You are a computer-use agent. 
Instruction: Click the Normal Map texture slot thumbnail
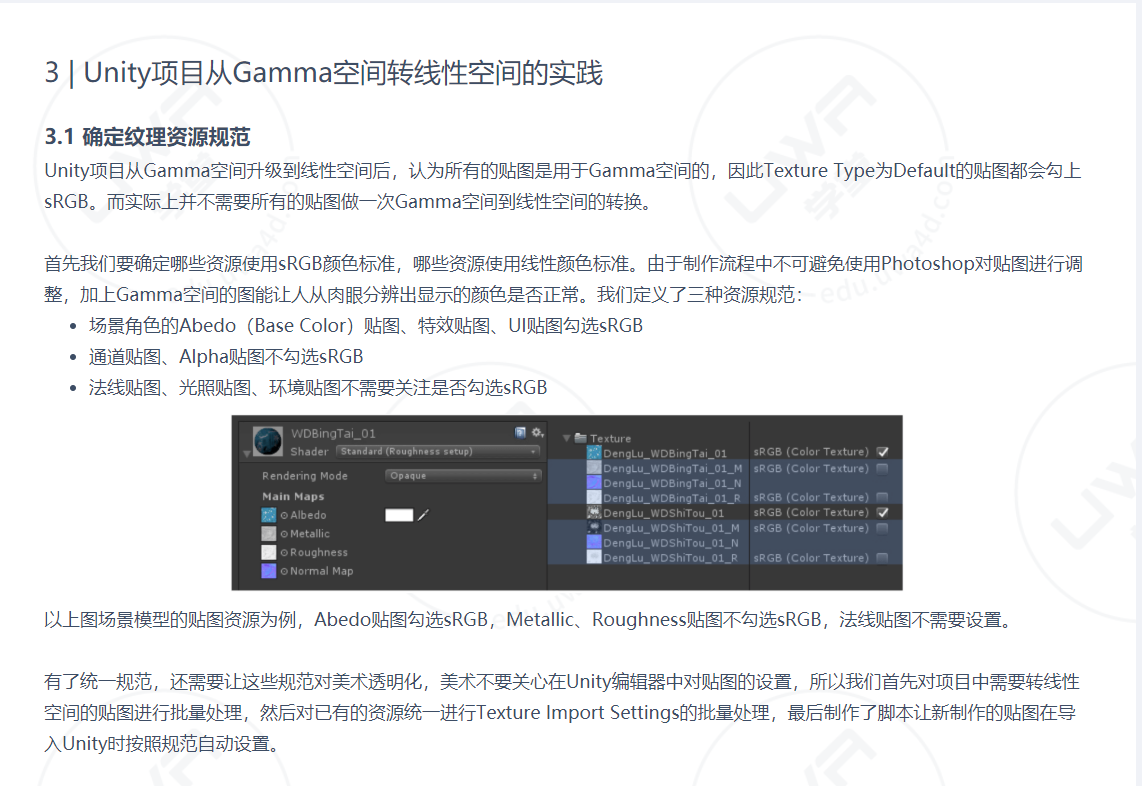coord(269,571)
